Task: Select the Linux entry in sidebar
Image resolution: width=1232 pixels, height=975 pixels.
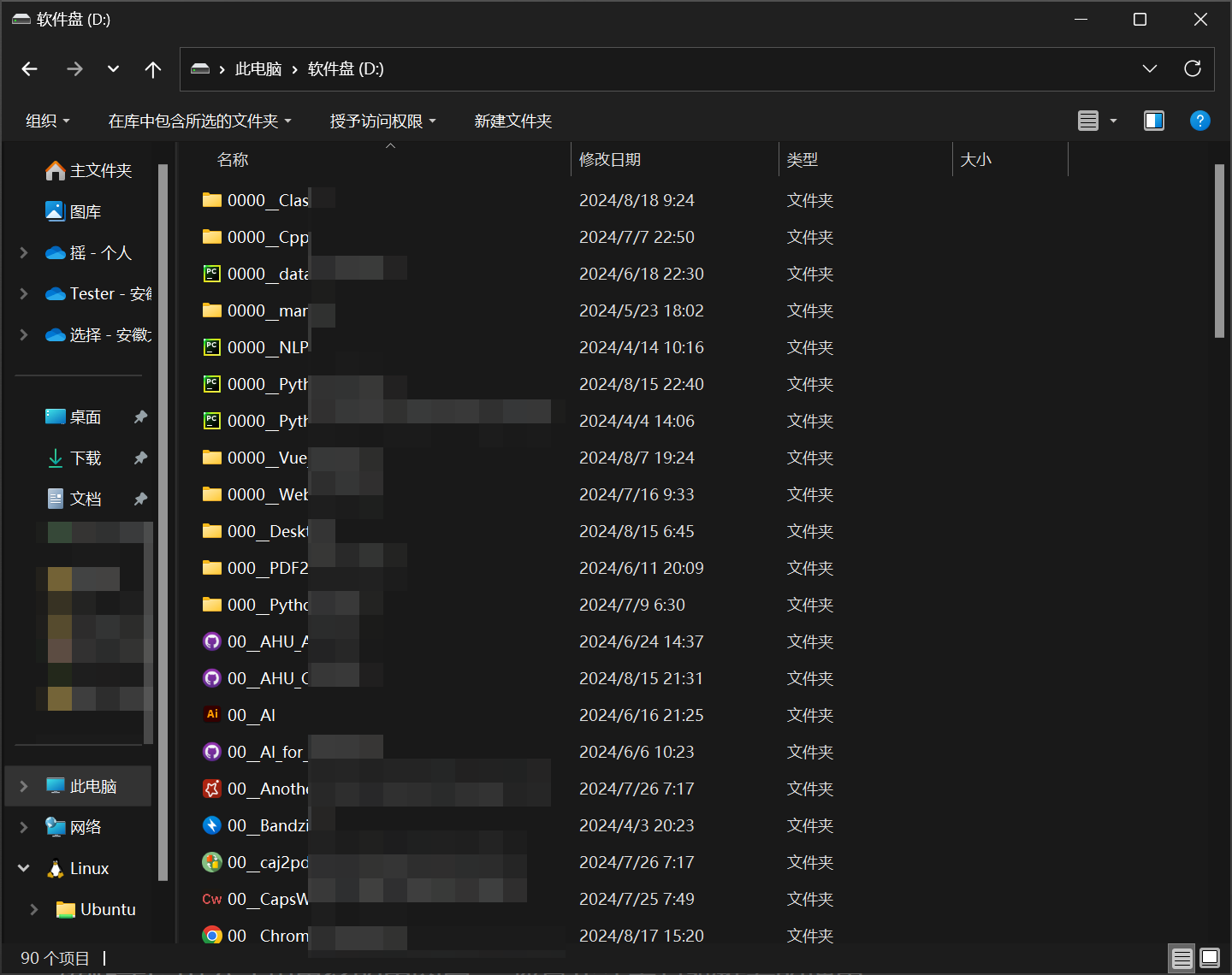Action: 78,868
